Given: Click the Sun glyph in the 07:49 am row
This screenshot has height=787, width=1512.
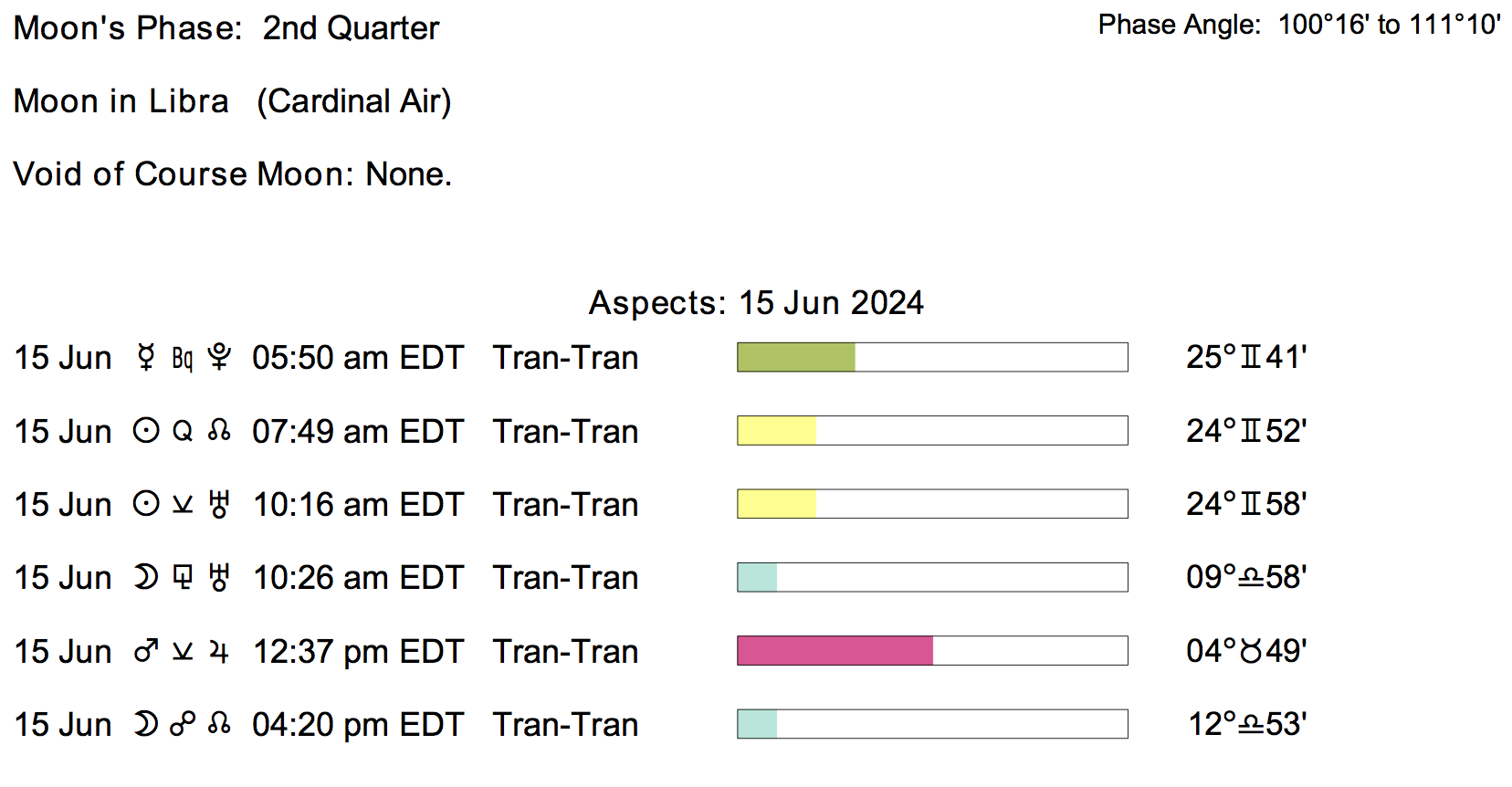Looking at the screenshot, I should tap(146, 431).
